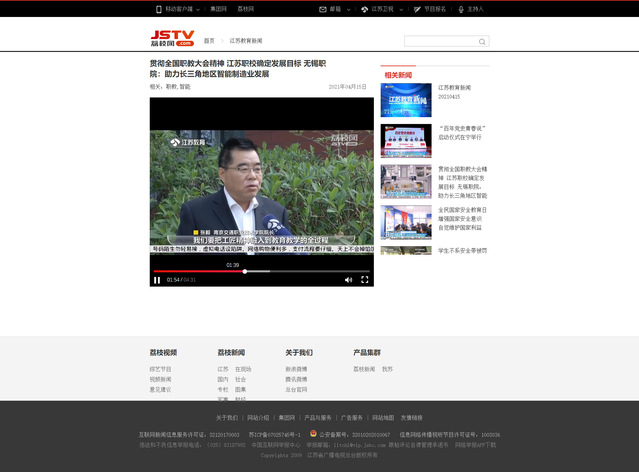This screenshot has height=472, width=639.
Task: Open the 网站地图 footer link
Action: coord(382,417)
